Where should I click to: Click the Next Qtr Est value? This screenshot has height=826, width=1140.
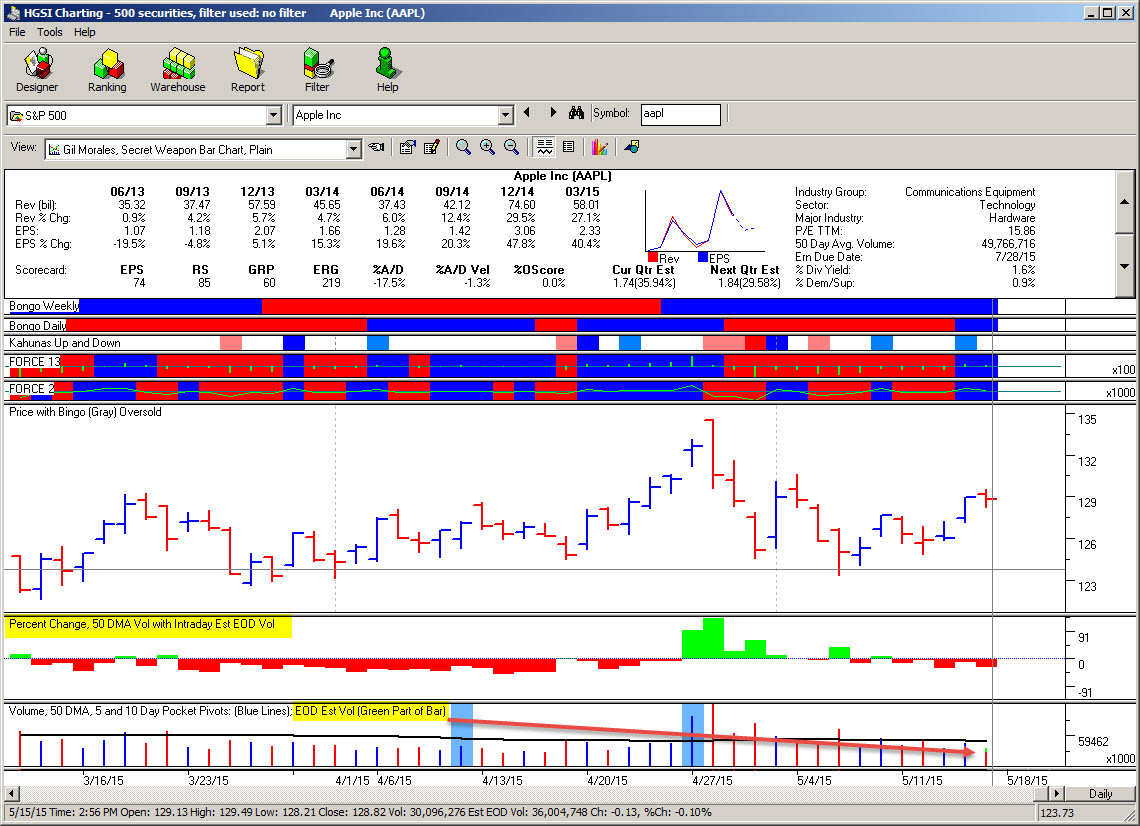pos(749,283)
